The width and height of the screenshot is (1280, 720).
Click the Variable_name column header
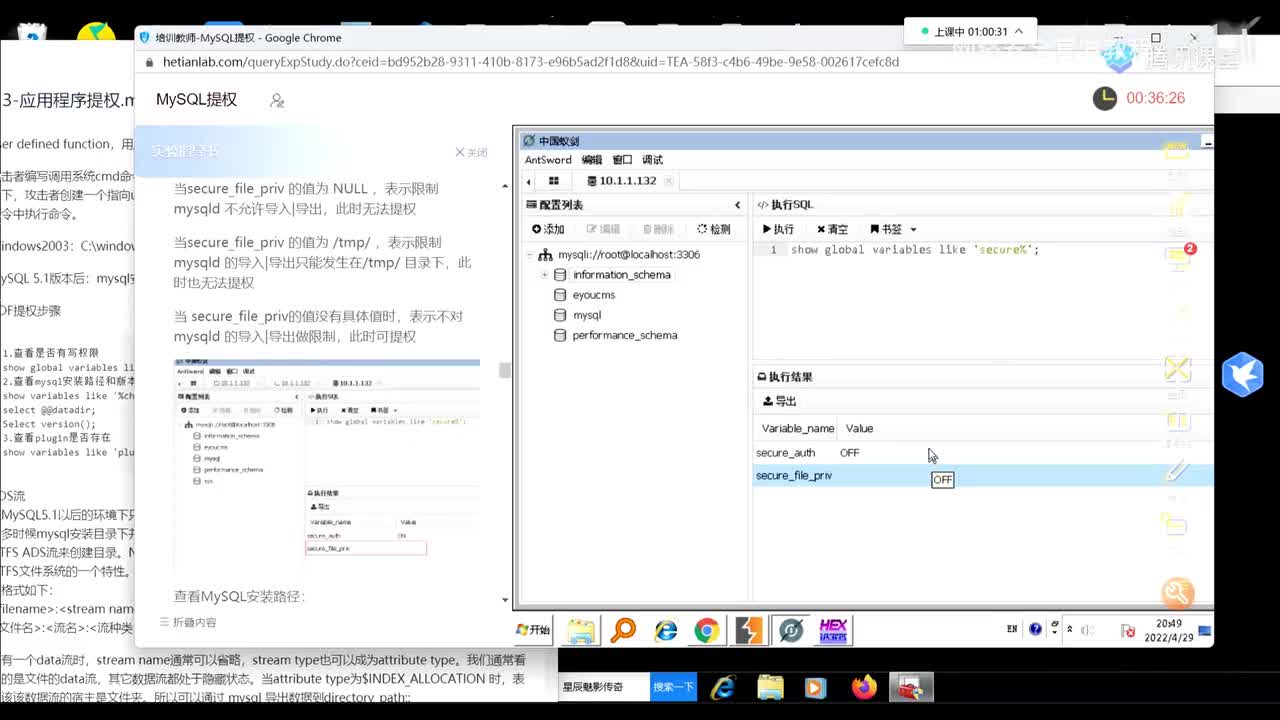797,428
